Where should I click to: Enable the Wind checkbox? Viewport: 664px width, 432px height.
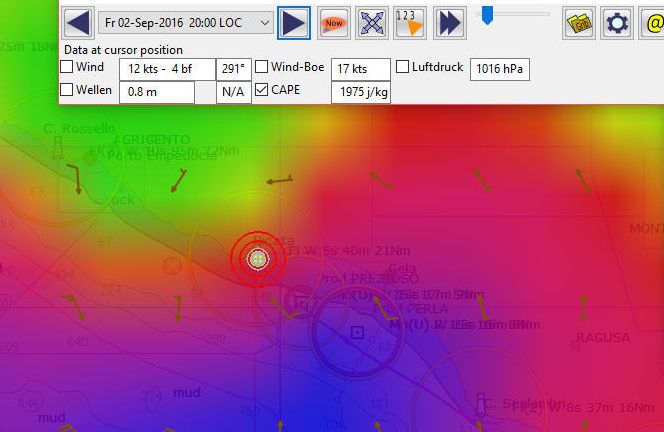pos(67,67)
